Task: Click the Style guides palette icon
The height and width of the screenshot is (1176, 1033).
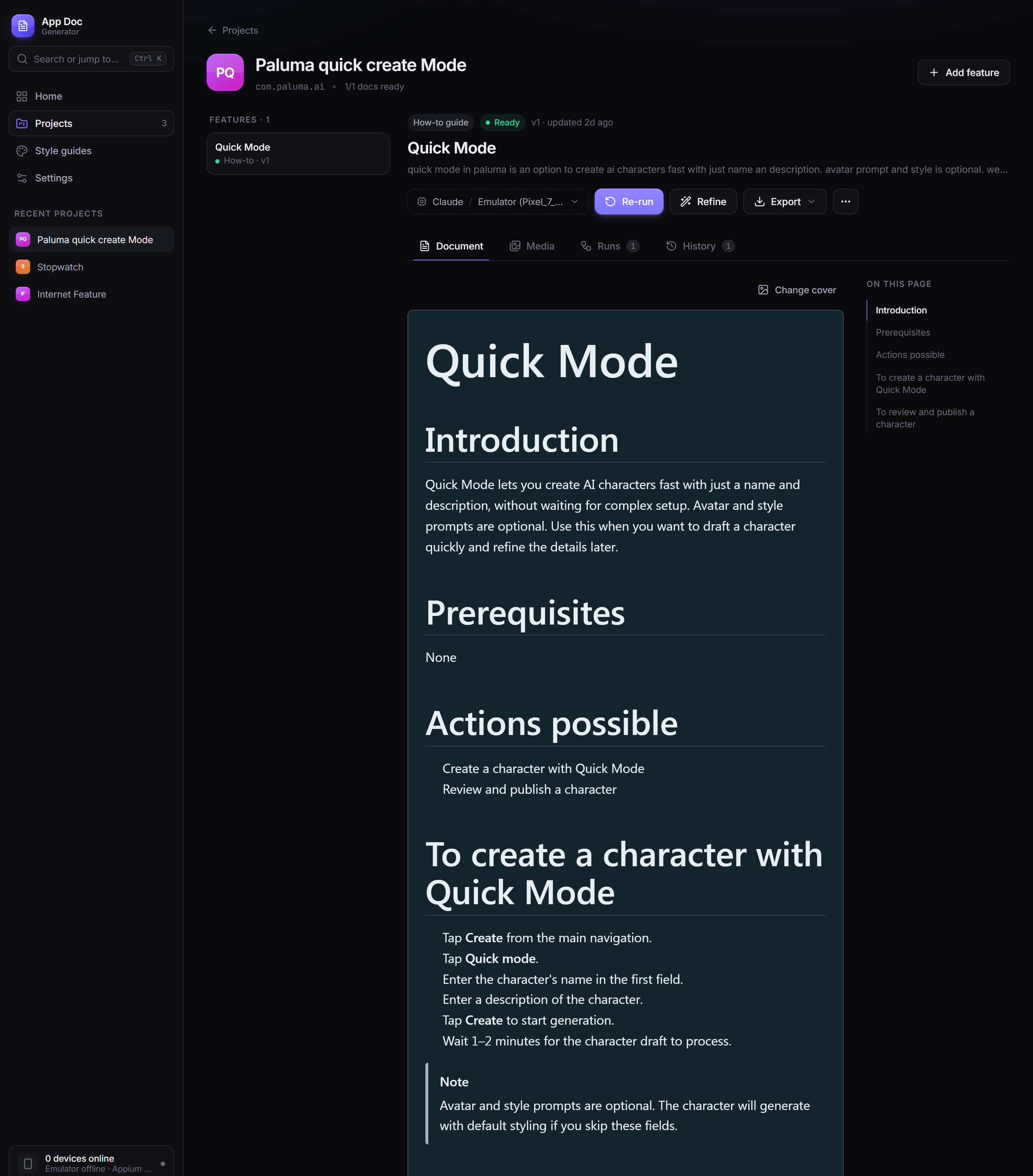Action: (x=22, y=151)
